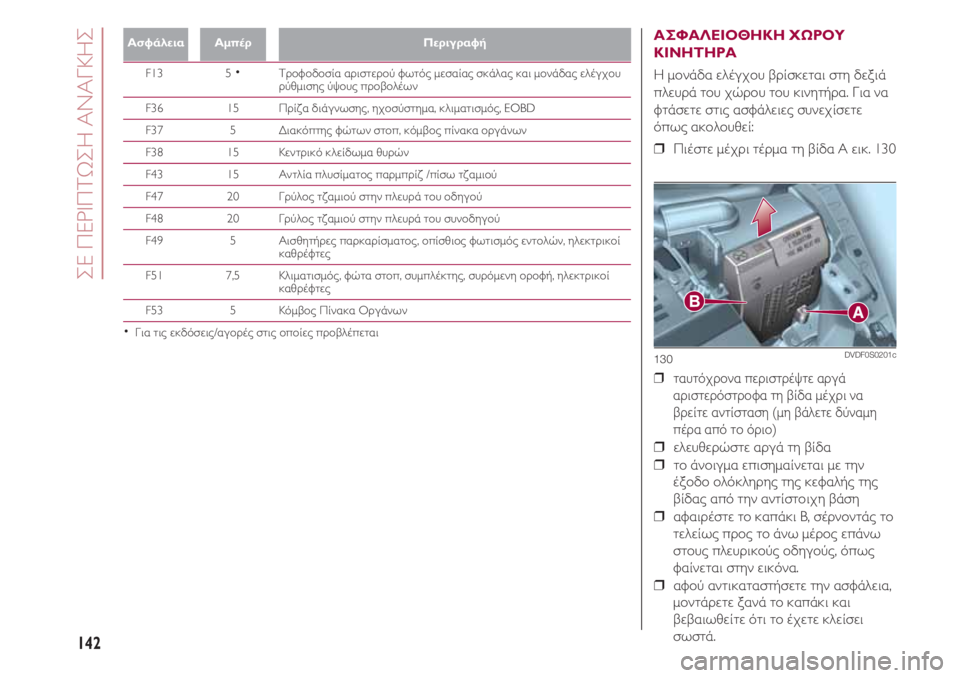Select fuse cell F13
Viewport: 960px width, 678px height.
[154, 73]
